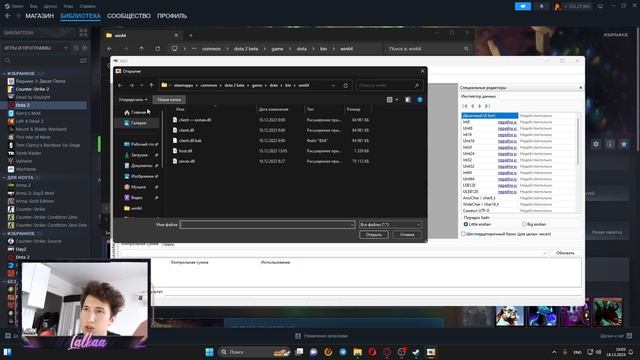
Task: Open Dota 2 settings gear icon
Action: [x=596, y=144]
